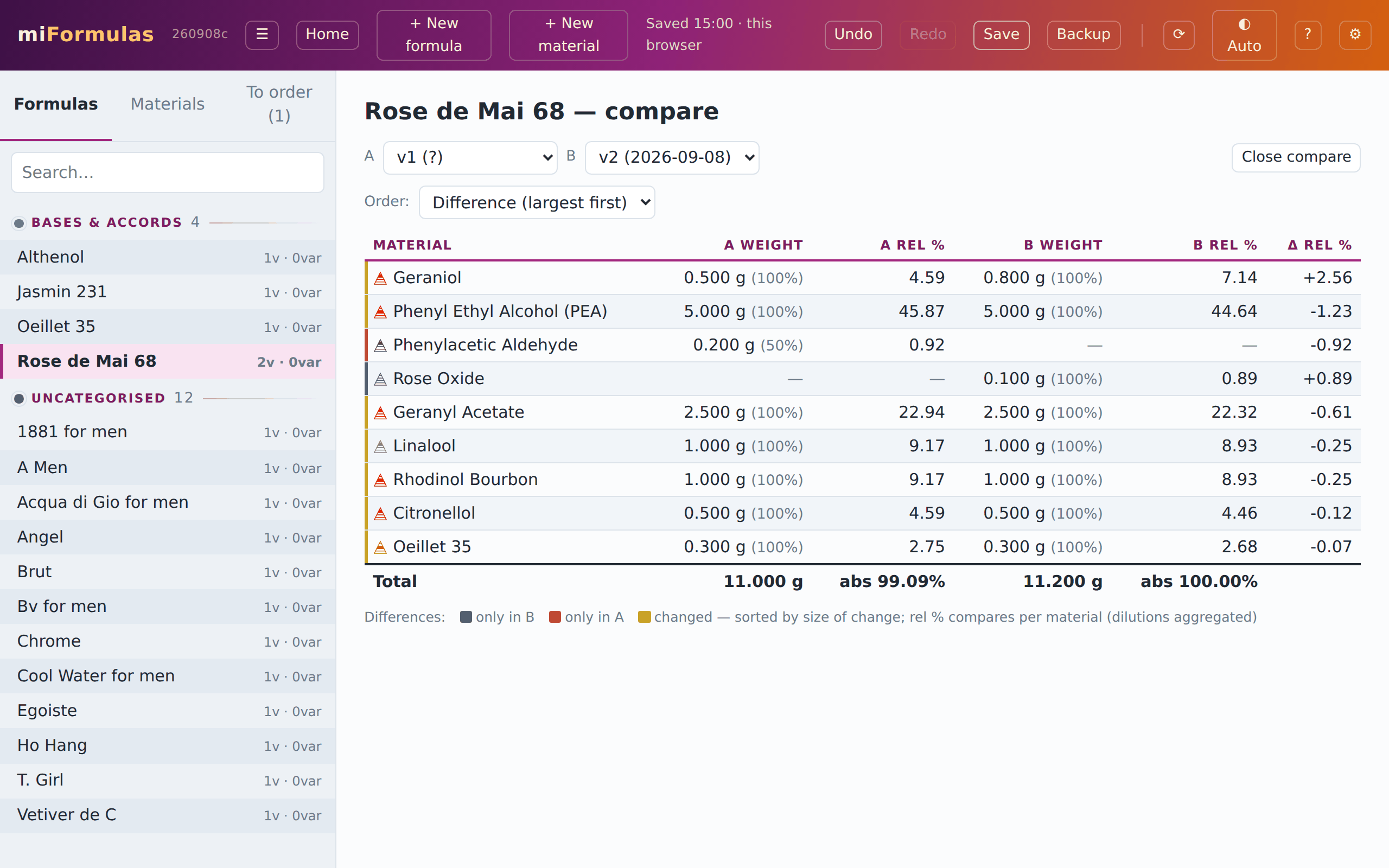Focus the Search input field
Image resolution: width=1389 pixels, height=868 pixels.
167,172
